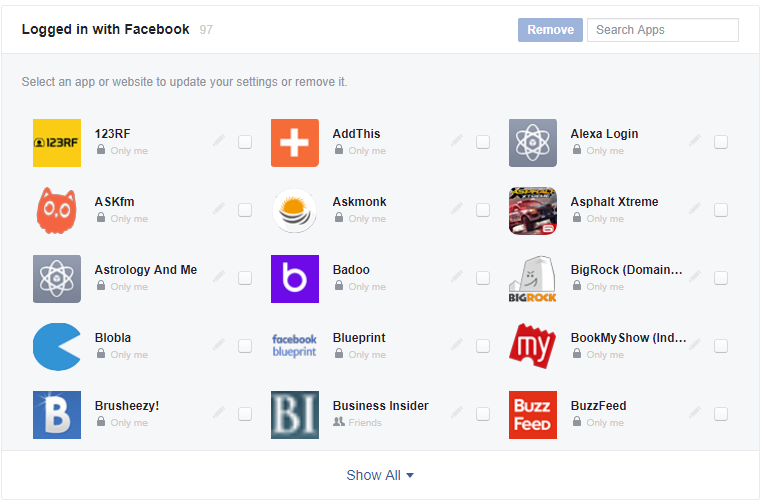Viewport: 761px width, 501px height.
Task: Click the edit pencil beside Askmonk
Action: (457, 209)
